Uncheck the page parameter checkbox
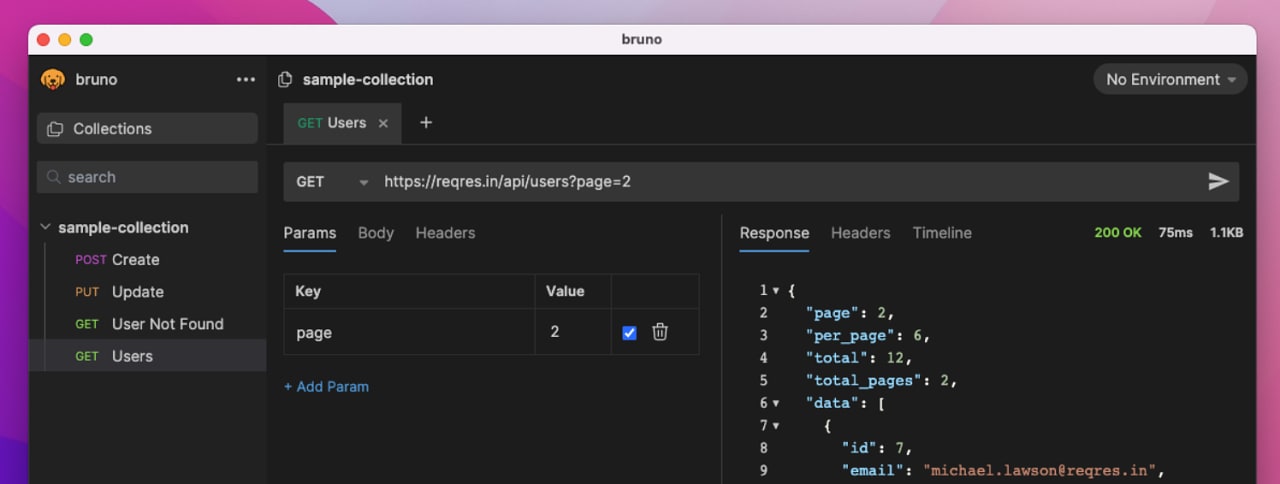Image resolution: width=1280 pixels, height=484 pixels. (629, 333)
